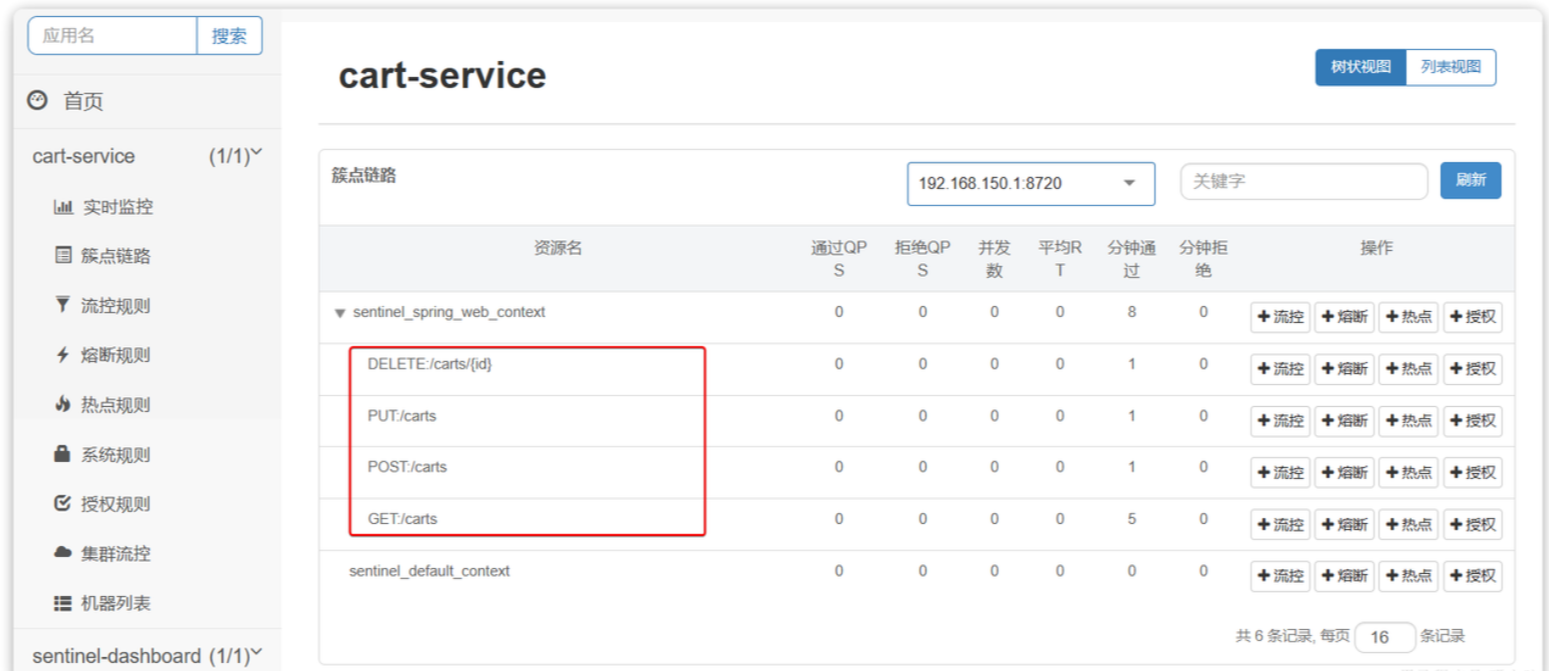Collapse the cart-service sidebar group
This screenshot has width=1549, height=671.
[x=256, y=154]
